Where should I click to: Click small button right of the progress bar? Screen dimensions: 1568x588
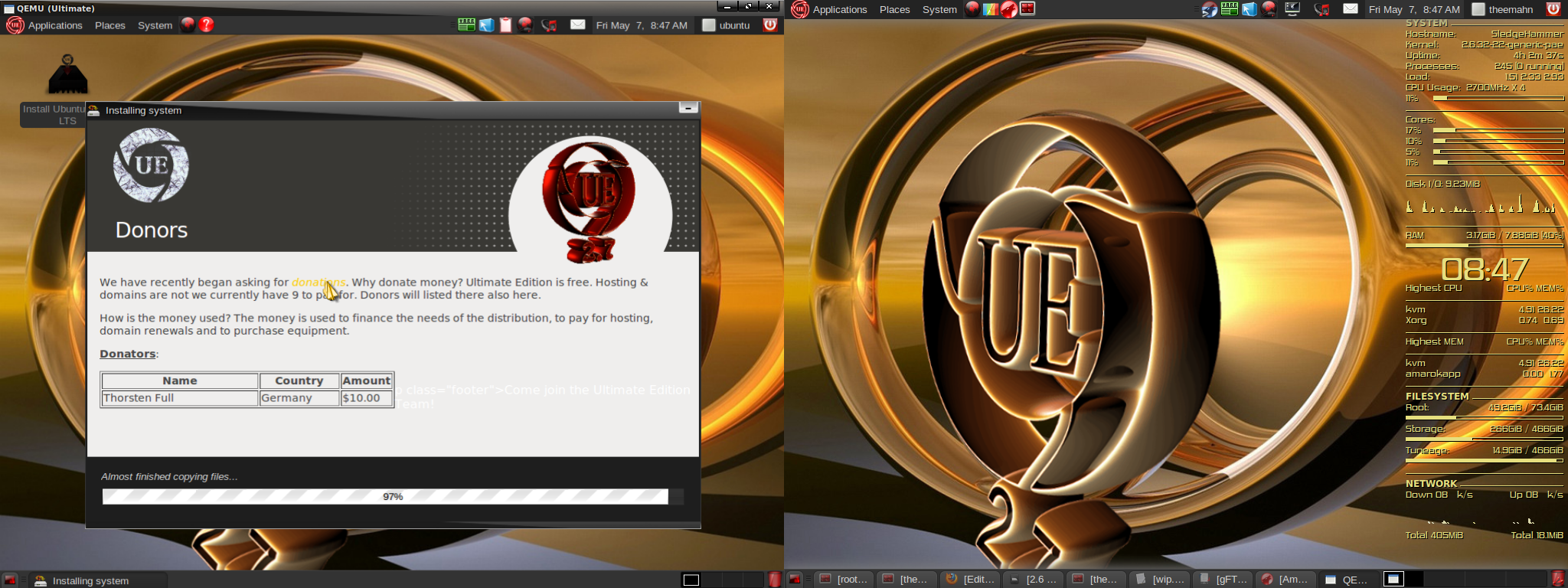(676, 497)
